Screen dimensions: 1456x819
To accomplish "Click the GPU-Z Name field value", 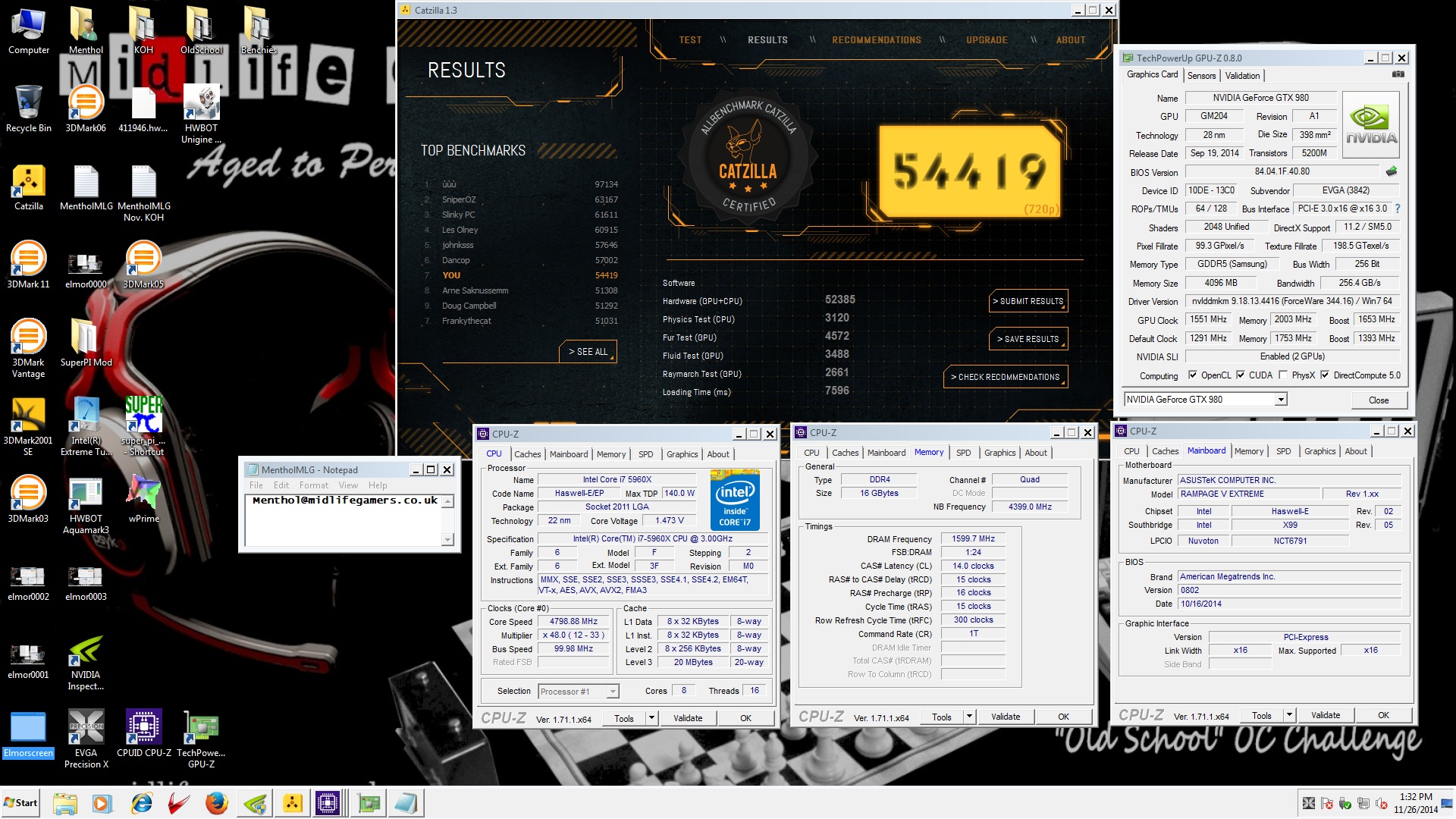I will (x=1260, y=98).
